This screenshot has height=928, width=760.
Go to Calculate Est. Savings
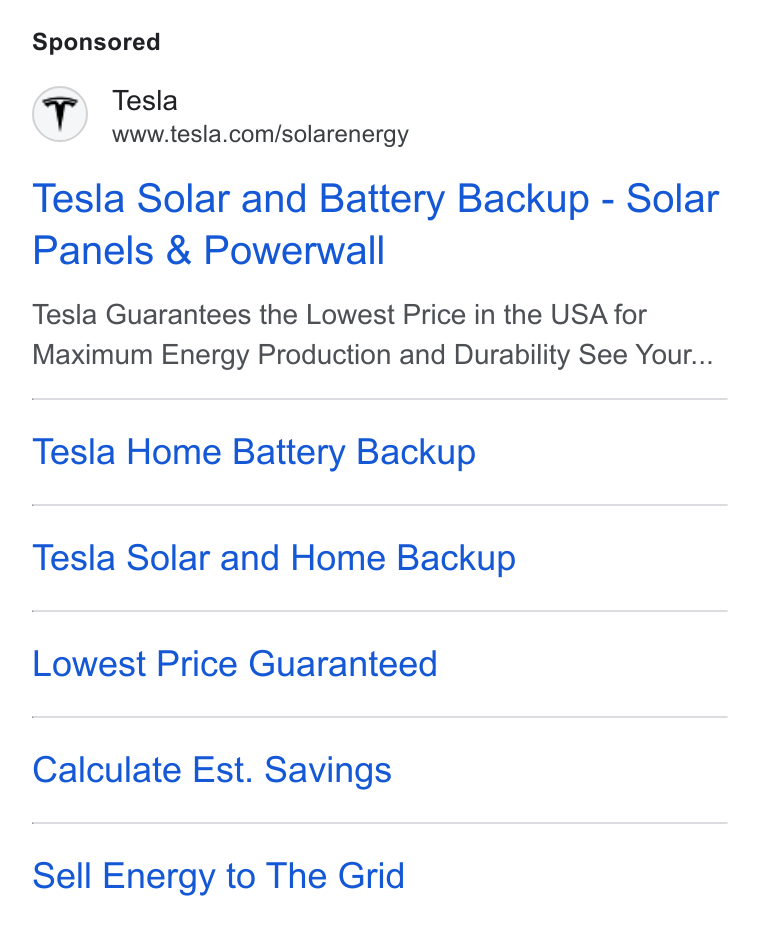pyautogui.click(x=212, y=771)
